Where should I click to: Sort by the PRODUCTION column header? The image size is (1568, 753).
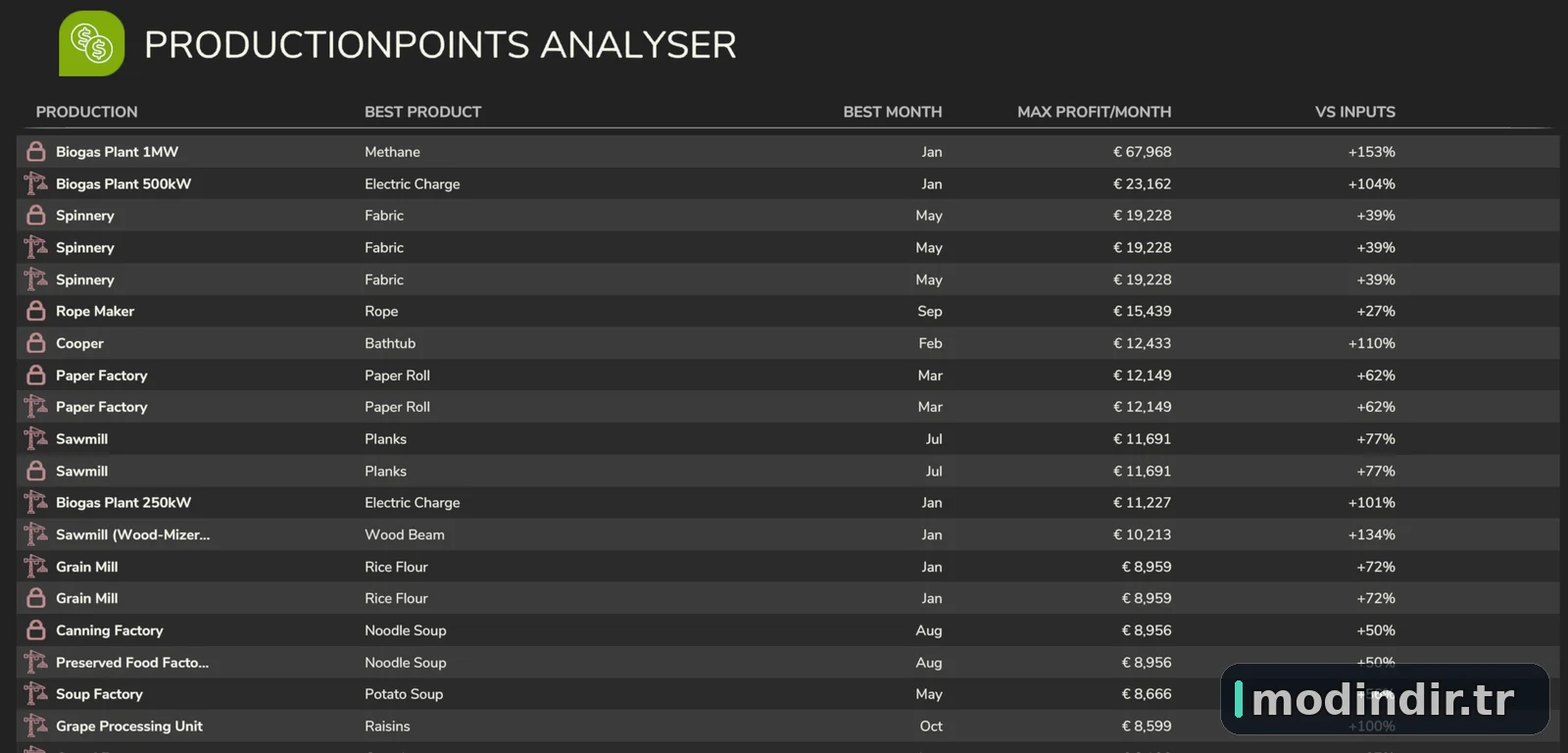click(86, 112)
